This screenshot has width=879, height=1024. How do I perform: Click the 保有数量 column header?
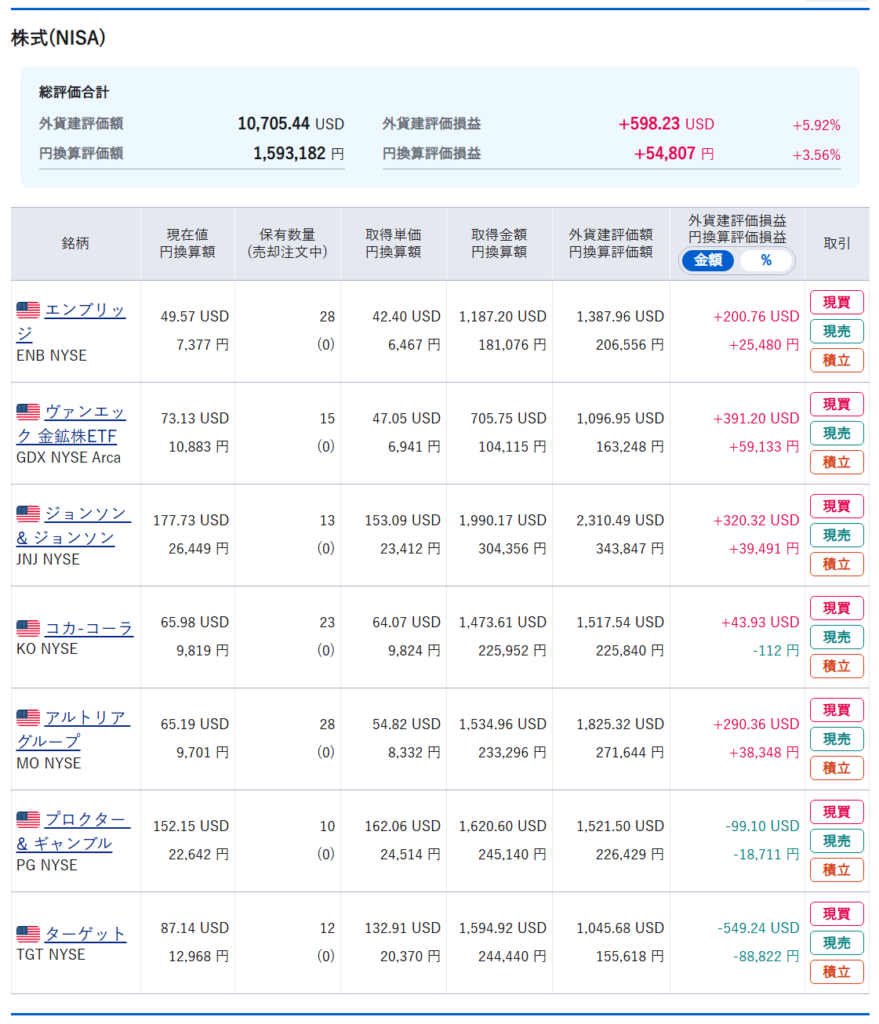tap(287, 244)
